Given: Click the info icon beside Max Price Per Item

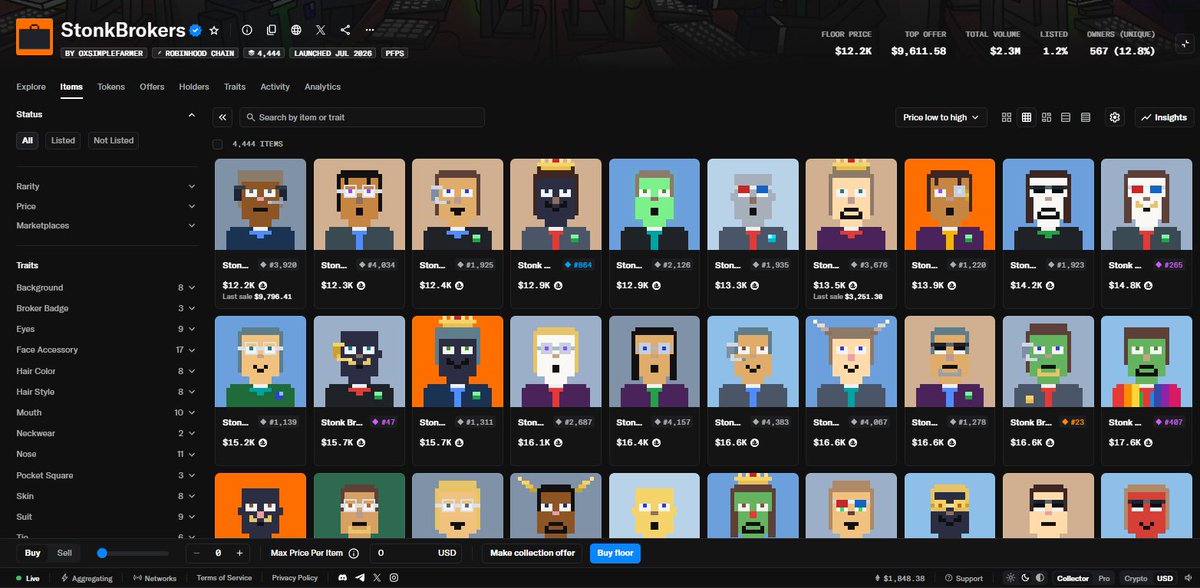Looking at the screenshot, I should 354,553.
